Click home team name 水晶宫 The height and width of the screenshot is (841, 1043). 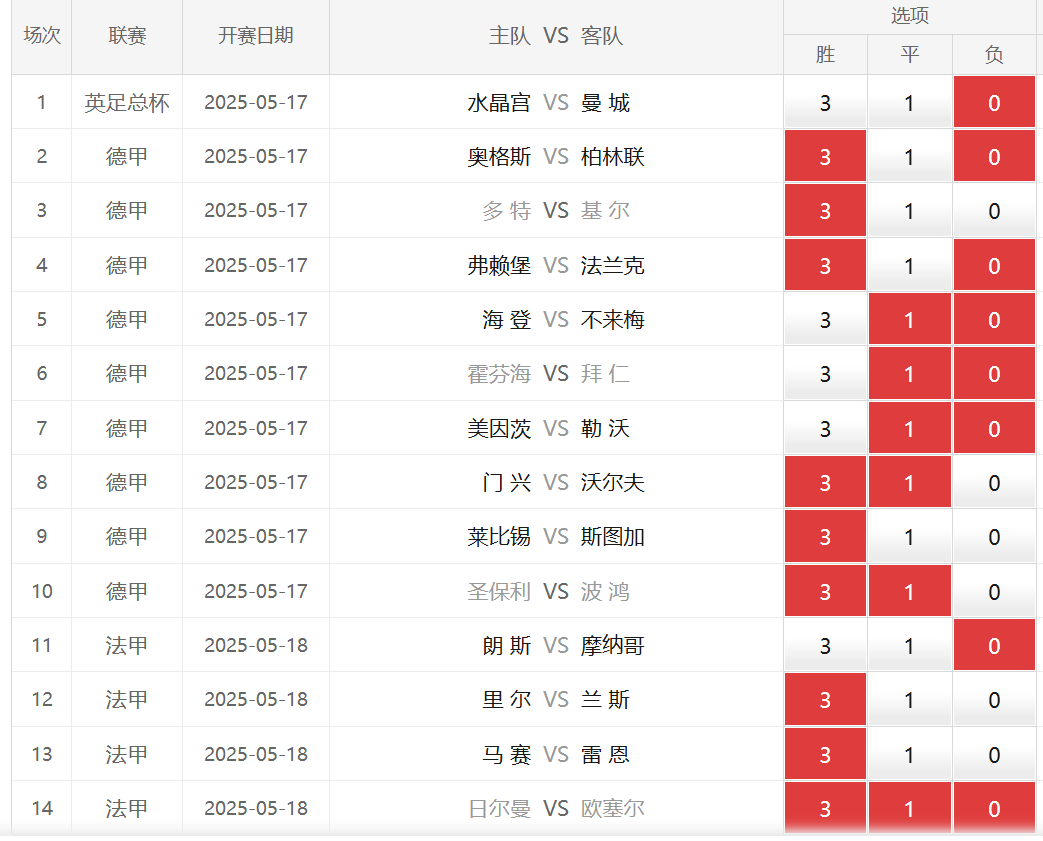(499, 102)
